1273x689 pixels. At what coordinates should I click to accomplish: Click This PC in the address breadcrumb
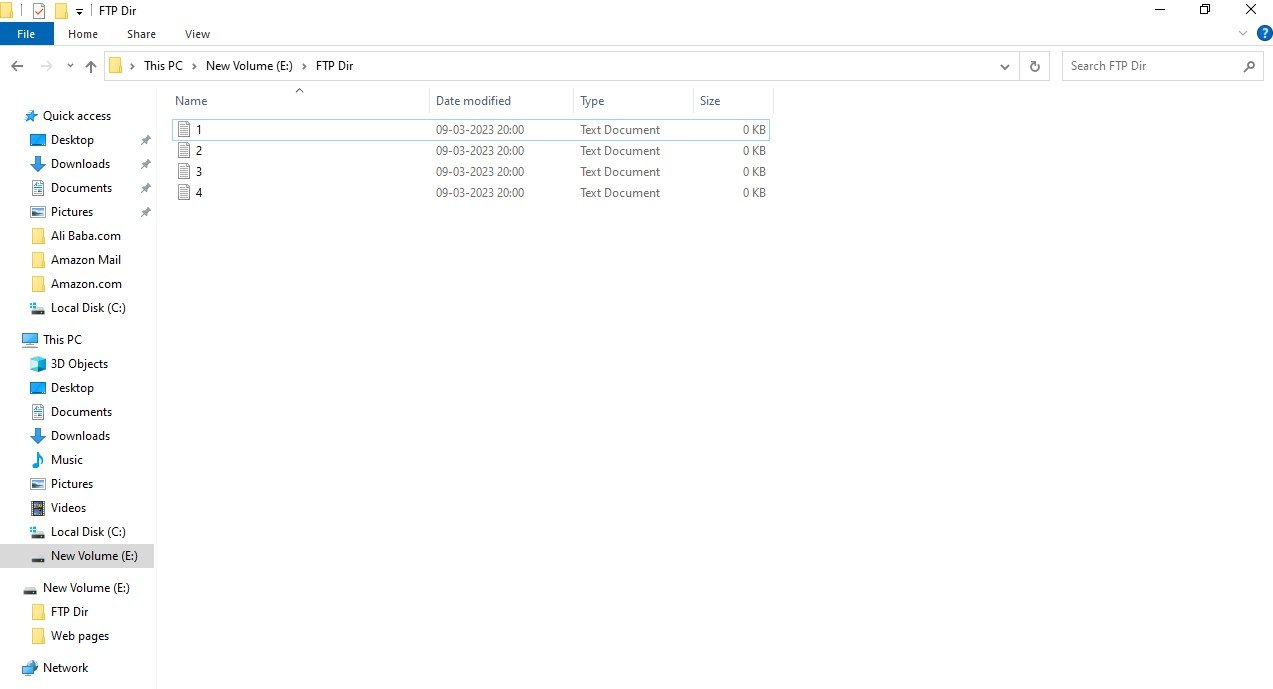tap(163, 66)
